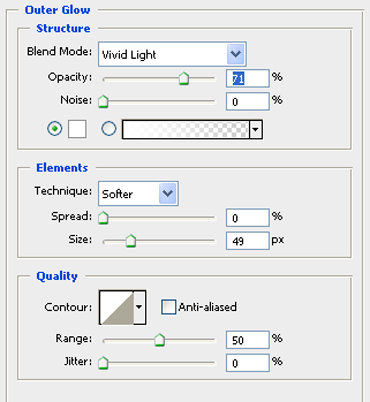The image size is (370, 402).
Task: Expand the gradient picker arrow
Action: tap(256, 129)
